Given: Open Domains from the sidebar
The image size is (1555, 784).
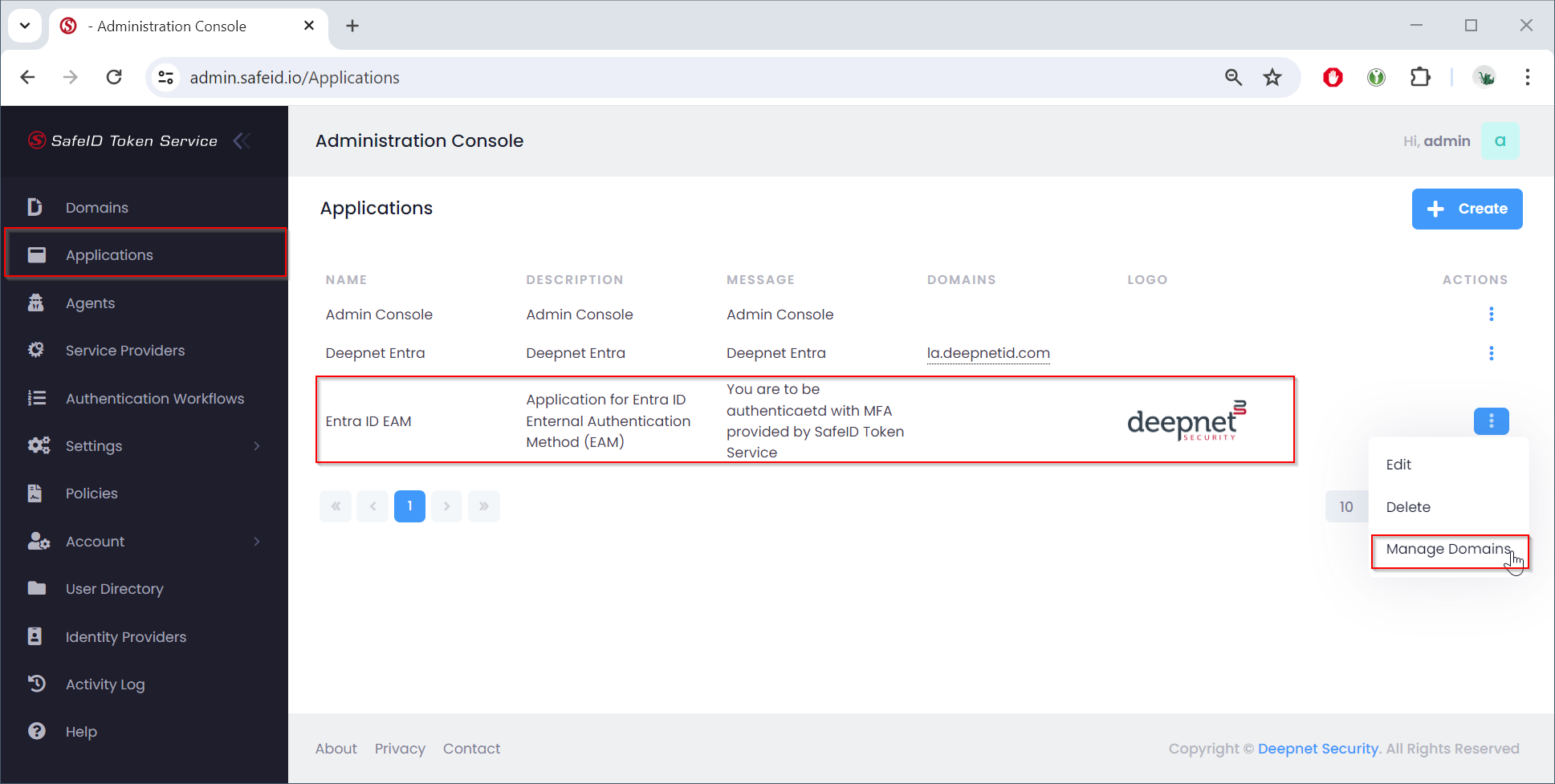Looking at the screenshot, I should click(x=96, y=208).
